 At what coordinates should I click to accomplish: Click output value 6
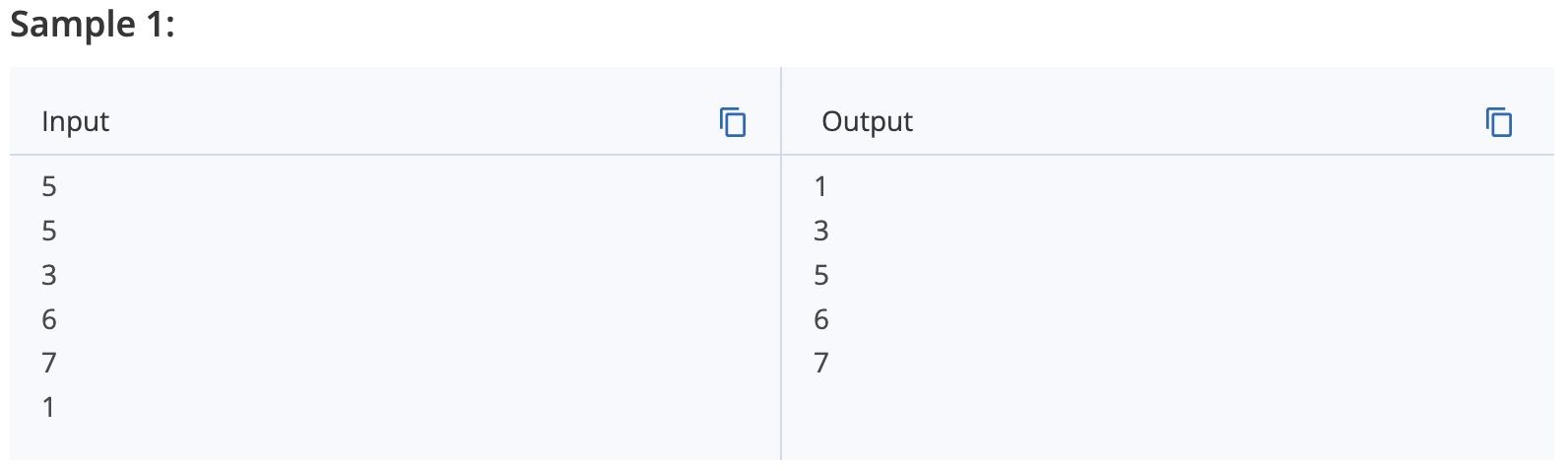click(821, 318)
